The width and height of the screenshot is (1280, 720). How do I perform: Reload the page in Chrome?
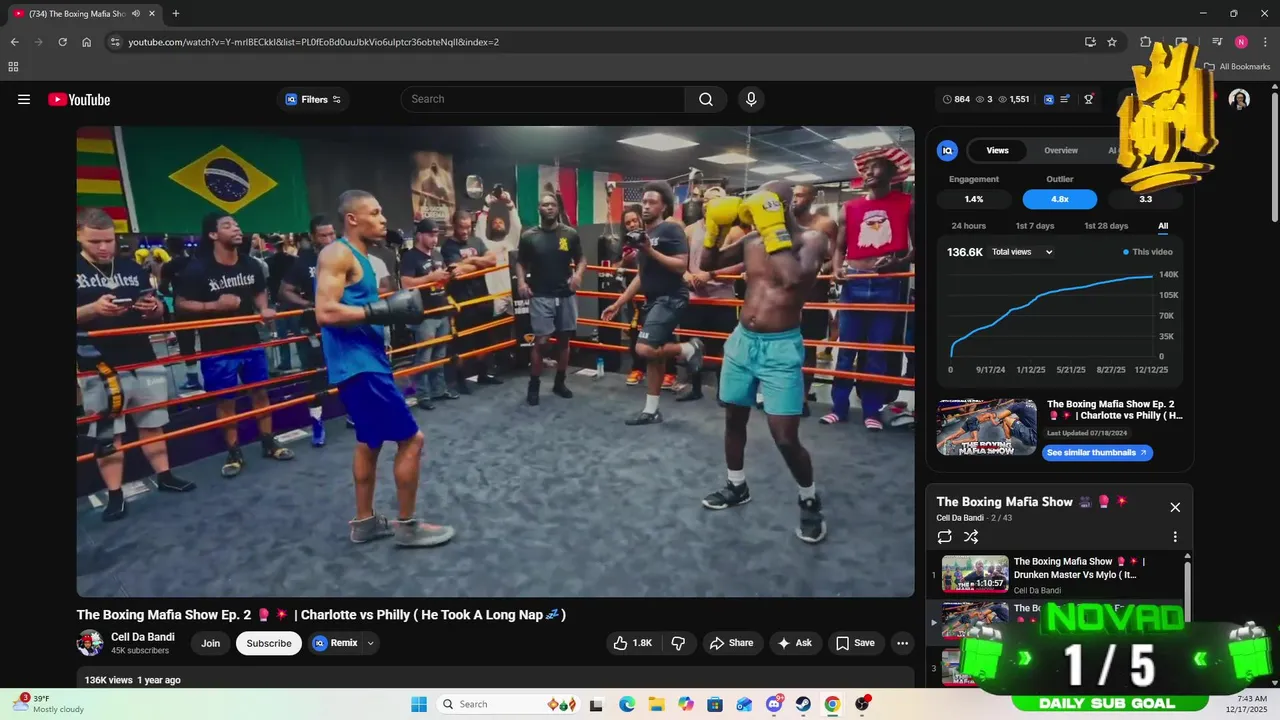[x=62, y=42]
